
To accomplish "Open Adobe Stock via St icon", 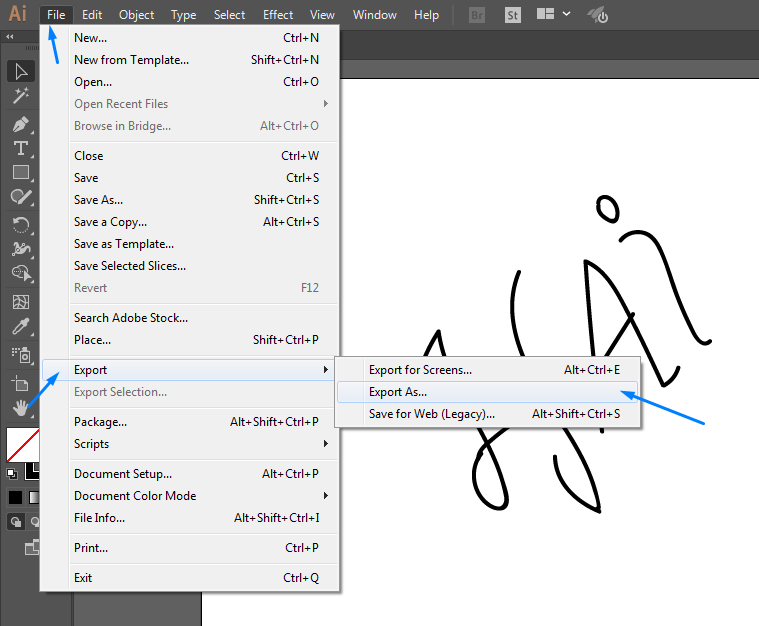I will [x=513, y=15].
